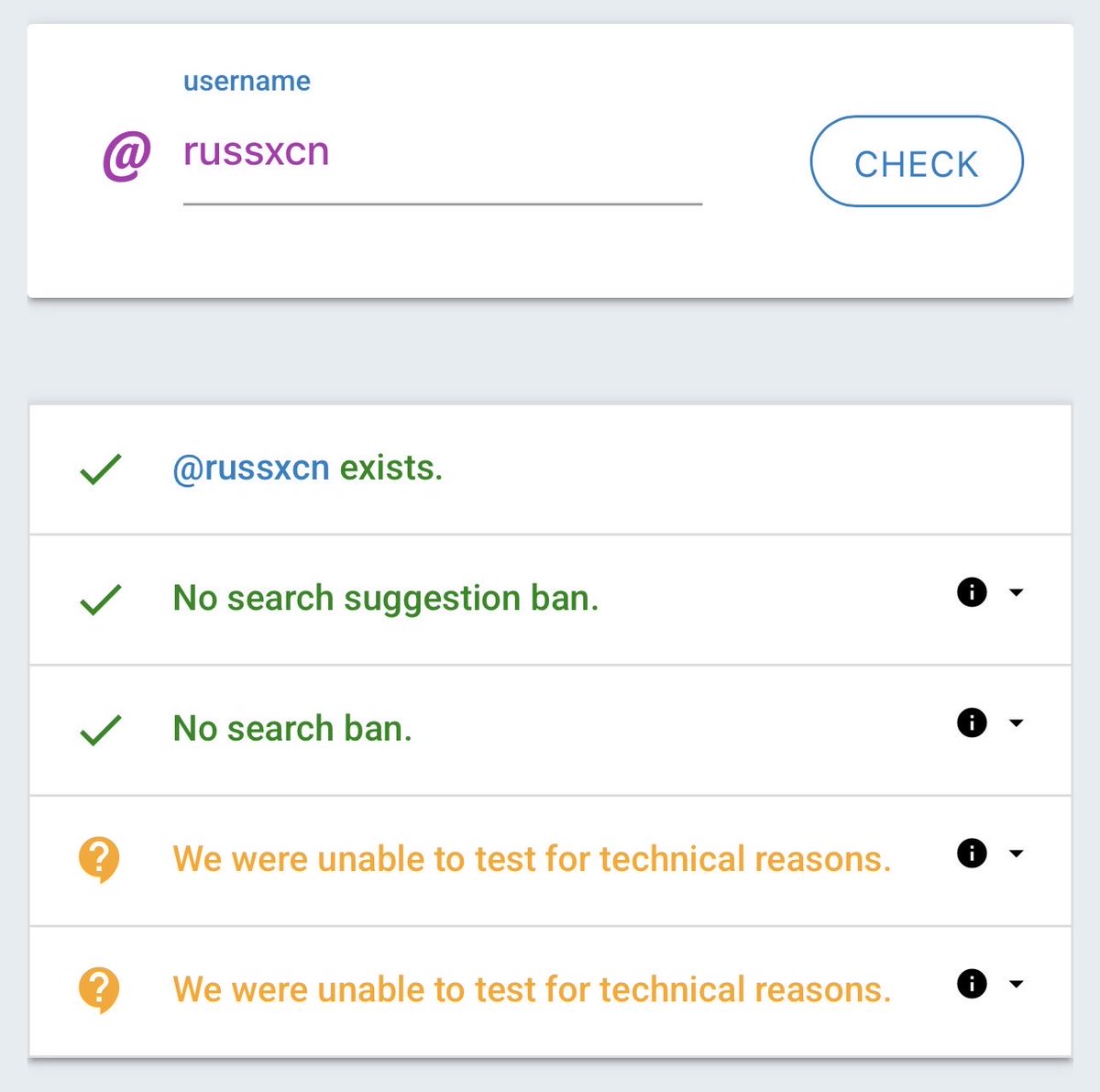Click the first orange question mark icon
The width and height of the screenshot is (1100, 1092).
pos(99,860)
